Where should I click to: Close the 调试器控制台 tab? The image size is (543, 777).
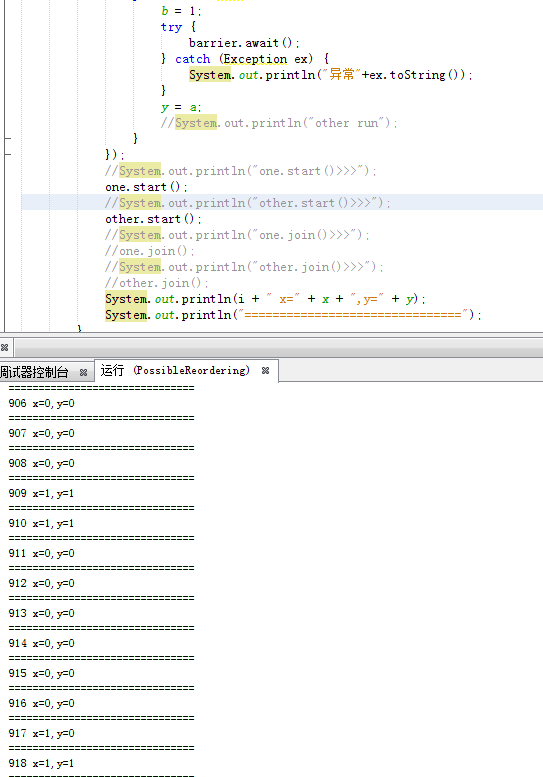83,372
